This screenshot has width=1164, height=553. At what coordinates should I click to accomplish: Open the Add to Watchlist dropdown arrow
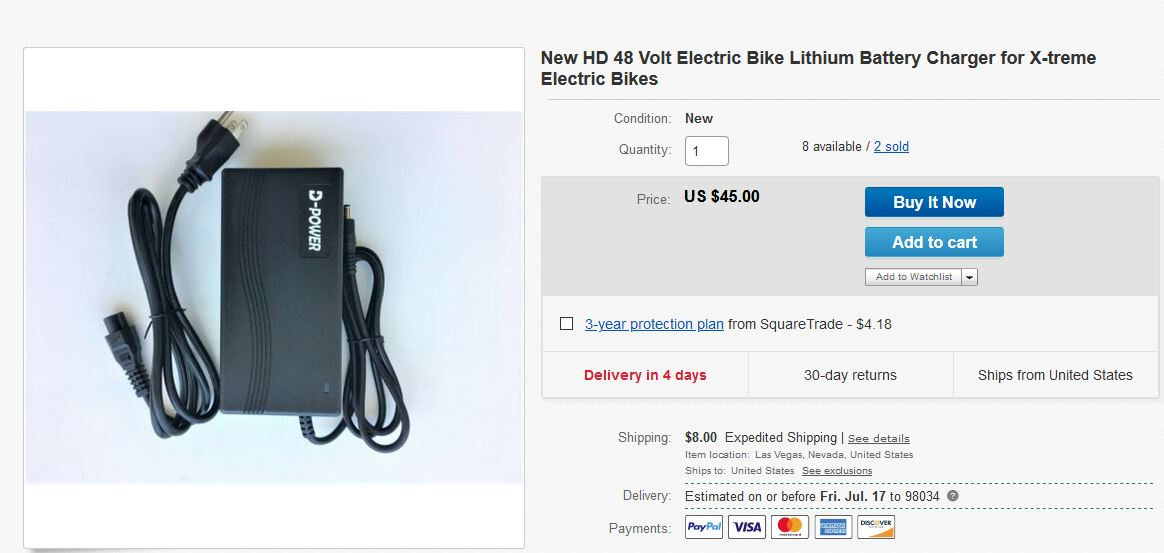(x=969, y=277)
